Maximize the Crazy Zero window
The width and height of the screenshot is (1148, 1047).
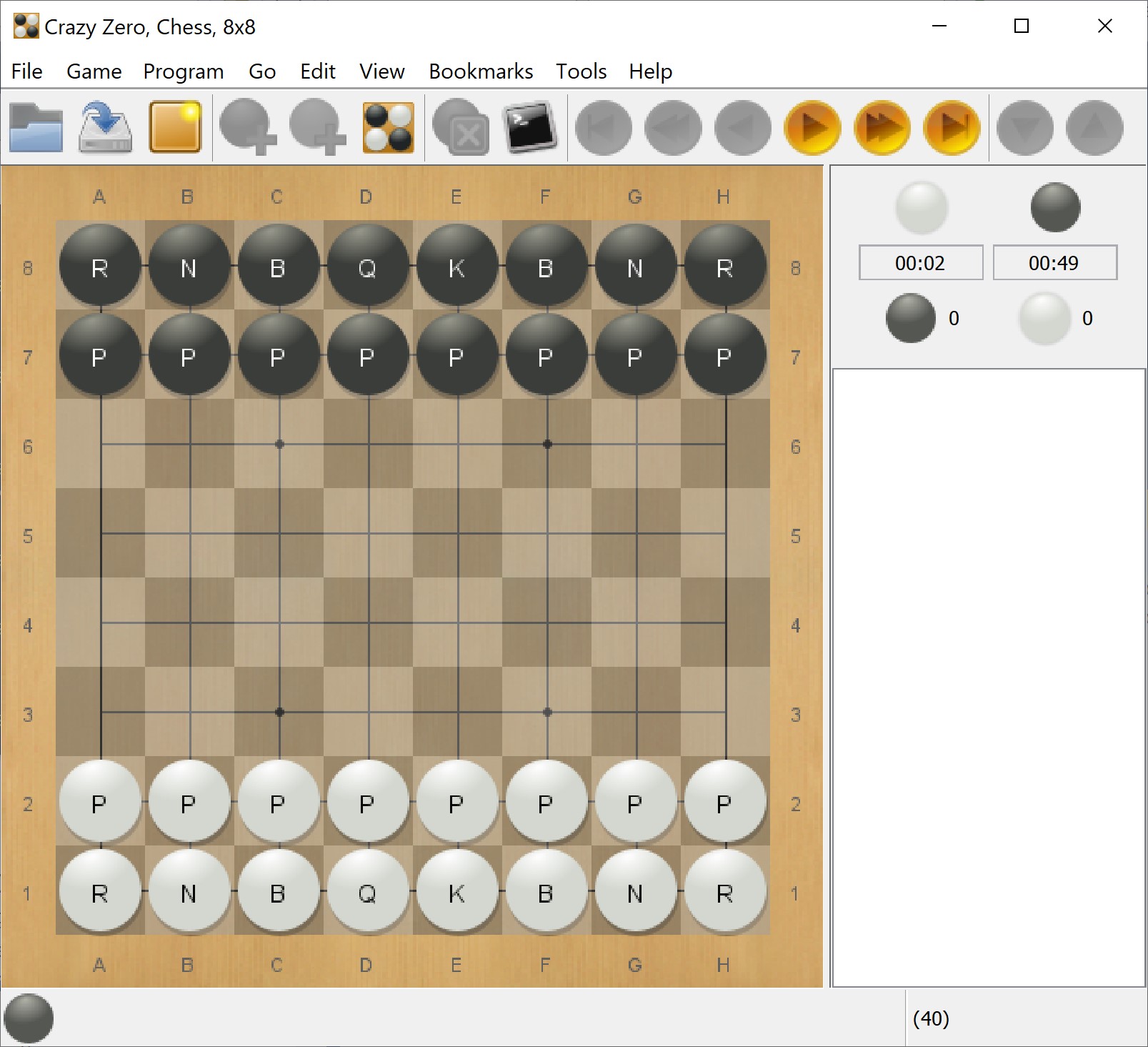pyautogui.click(x=1022, y=26)
